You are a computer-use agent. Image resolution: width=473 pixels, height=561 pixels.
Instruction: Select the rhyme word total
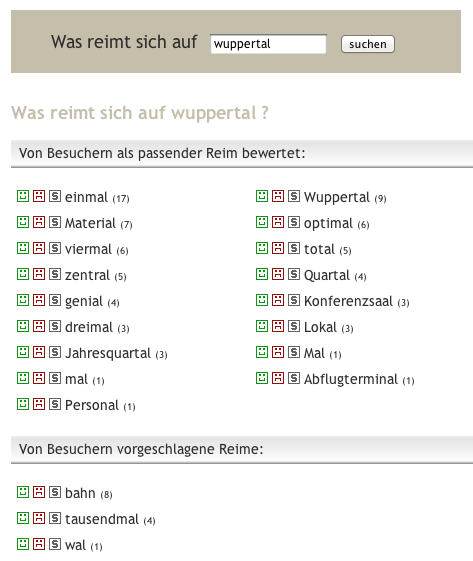tap(319, 249)
